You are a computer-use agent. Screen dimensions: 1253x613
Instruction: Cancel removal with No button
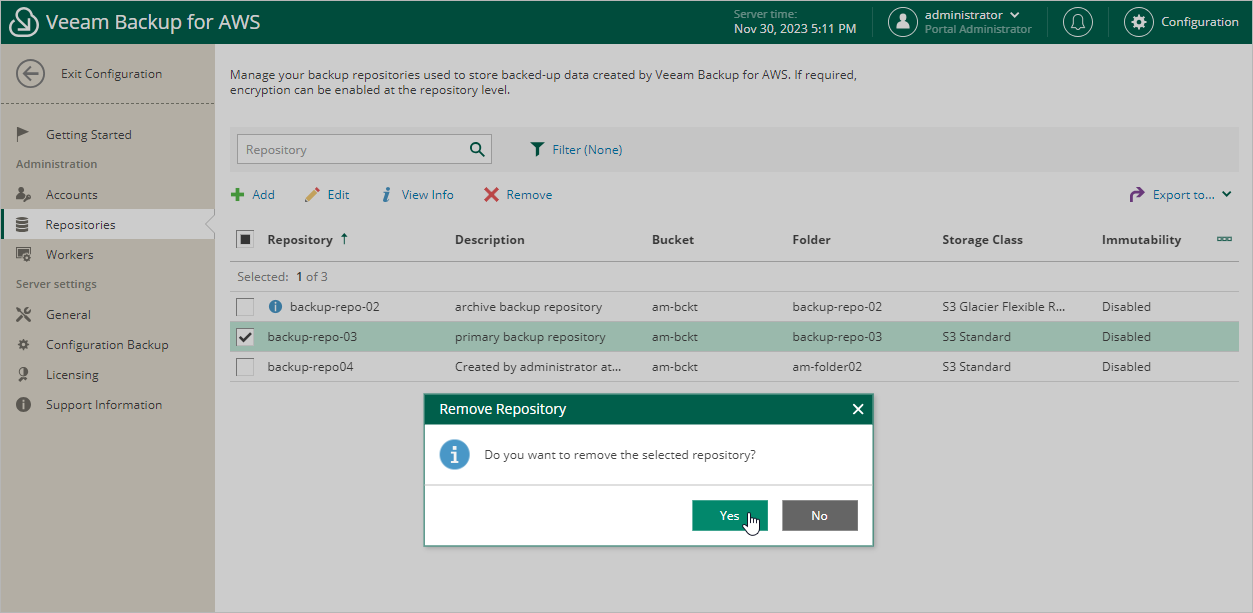[820, 516]
